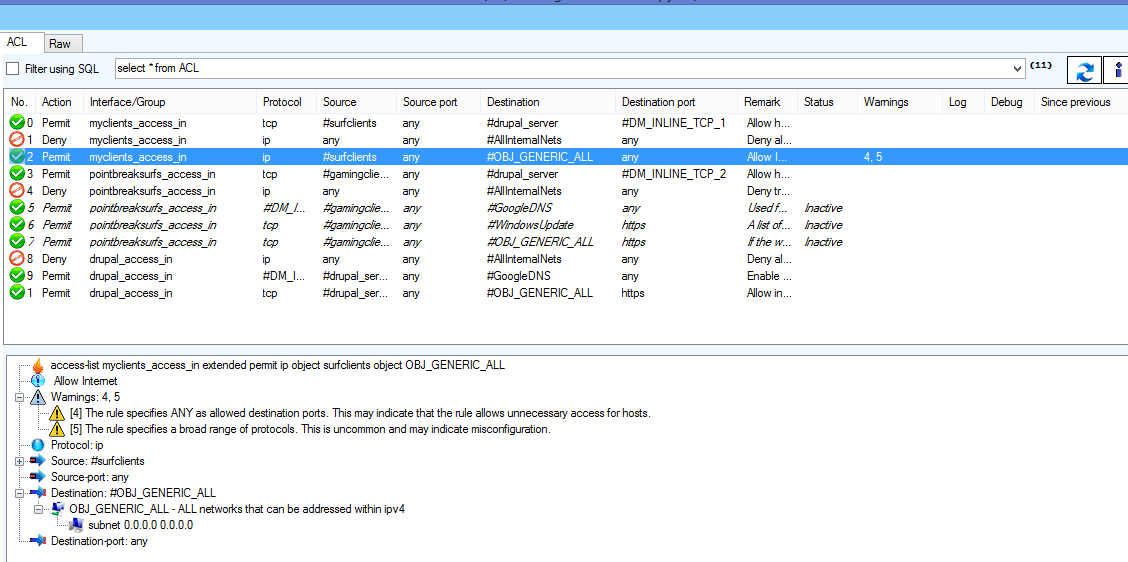This screenshot has height=562, width=1128.
Task: Select warning [4] ANY destination ports
Action: coord(360,413)
